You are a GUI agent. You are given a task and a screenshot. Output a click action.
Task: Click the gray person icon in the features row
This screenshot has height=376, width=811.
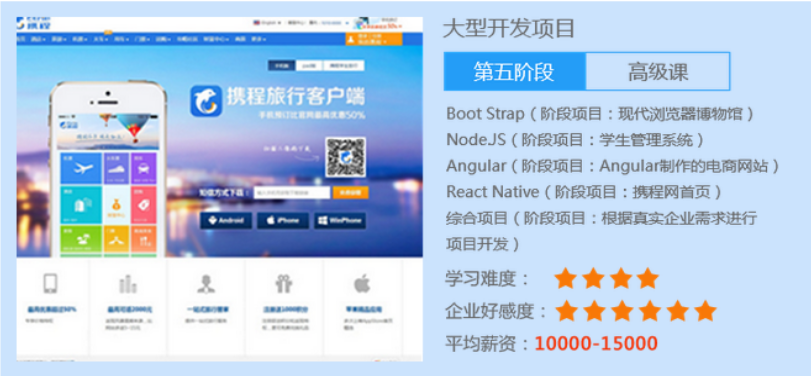(x=206, y=284)
